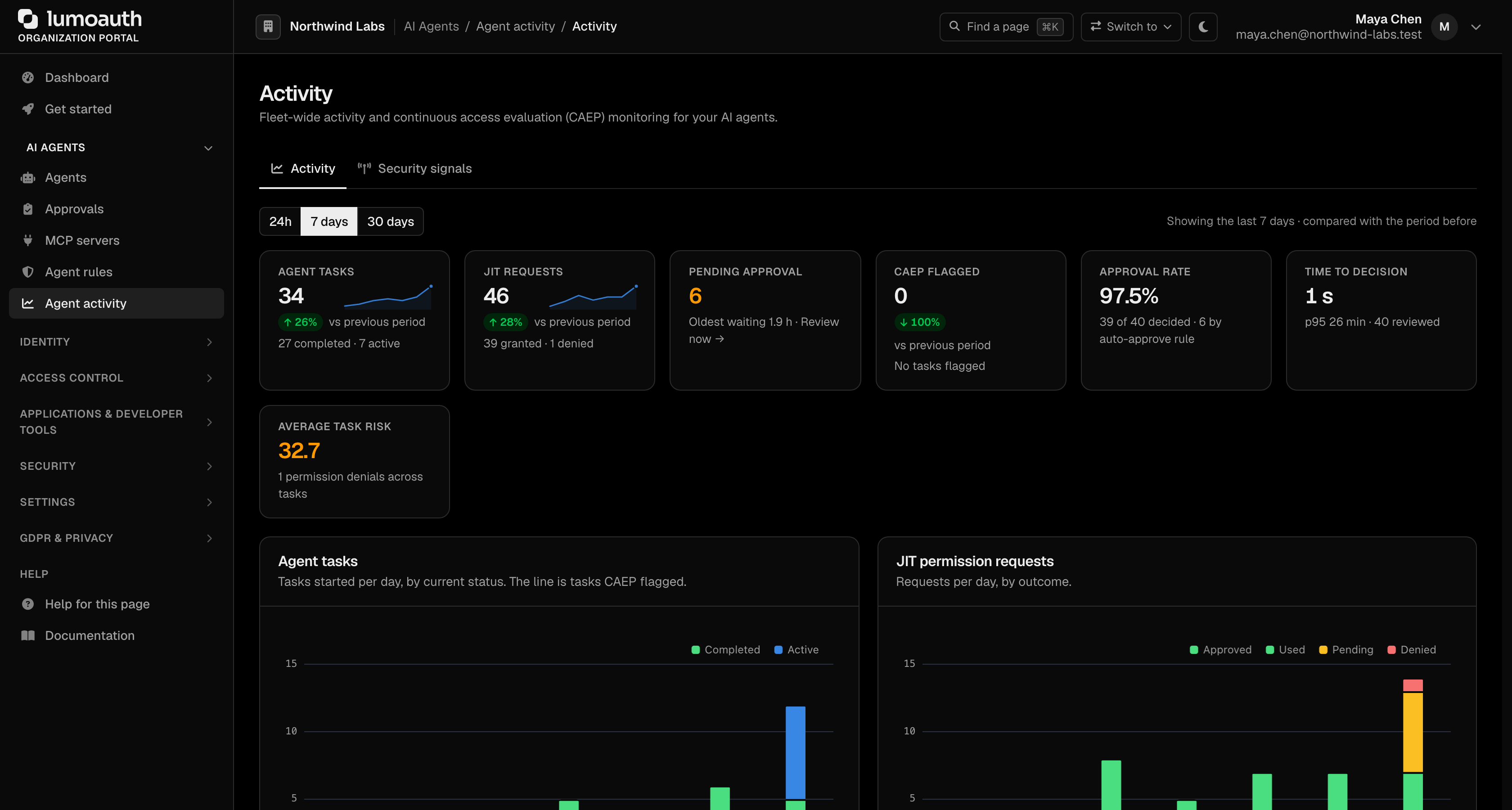Click the Security signals antenna icon
1512x810 pixels.
point(364,168)
